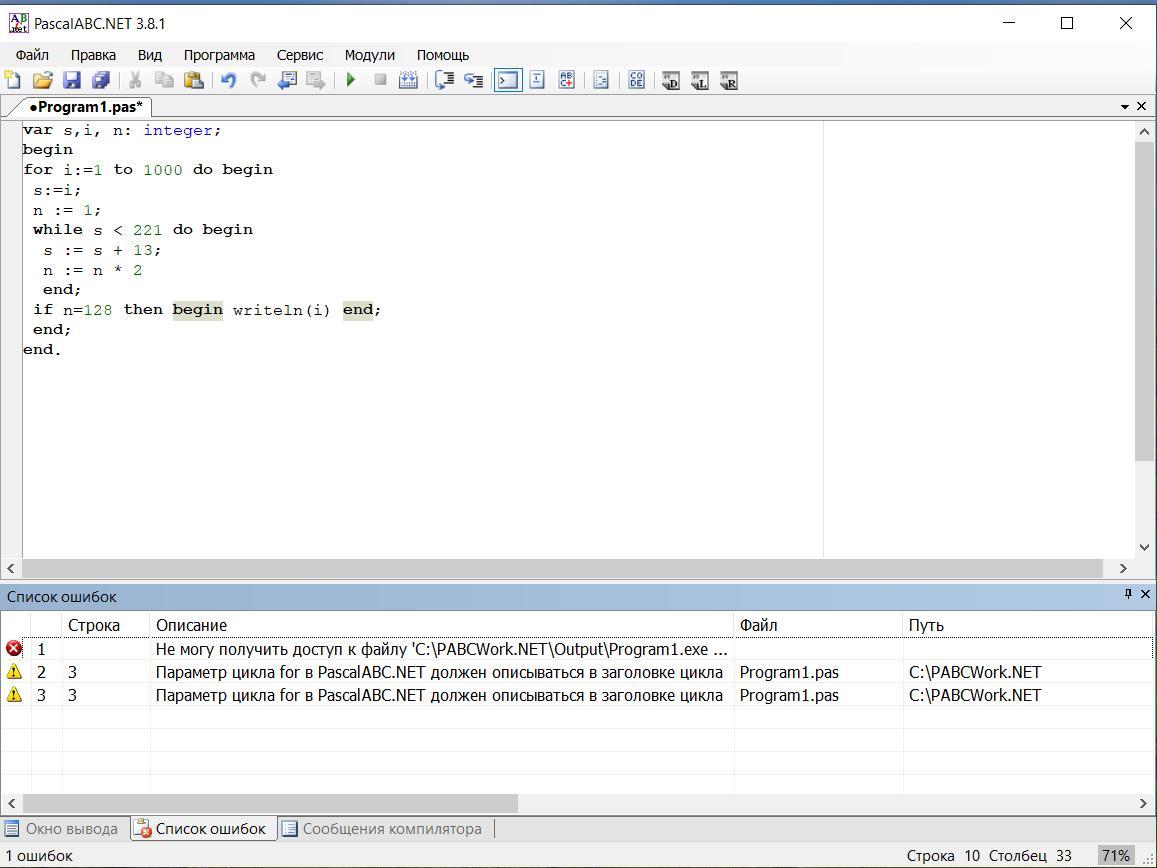Pin the error list panel

point(1128,594)
